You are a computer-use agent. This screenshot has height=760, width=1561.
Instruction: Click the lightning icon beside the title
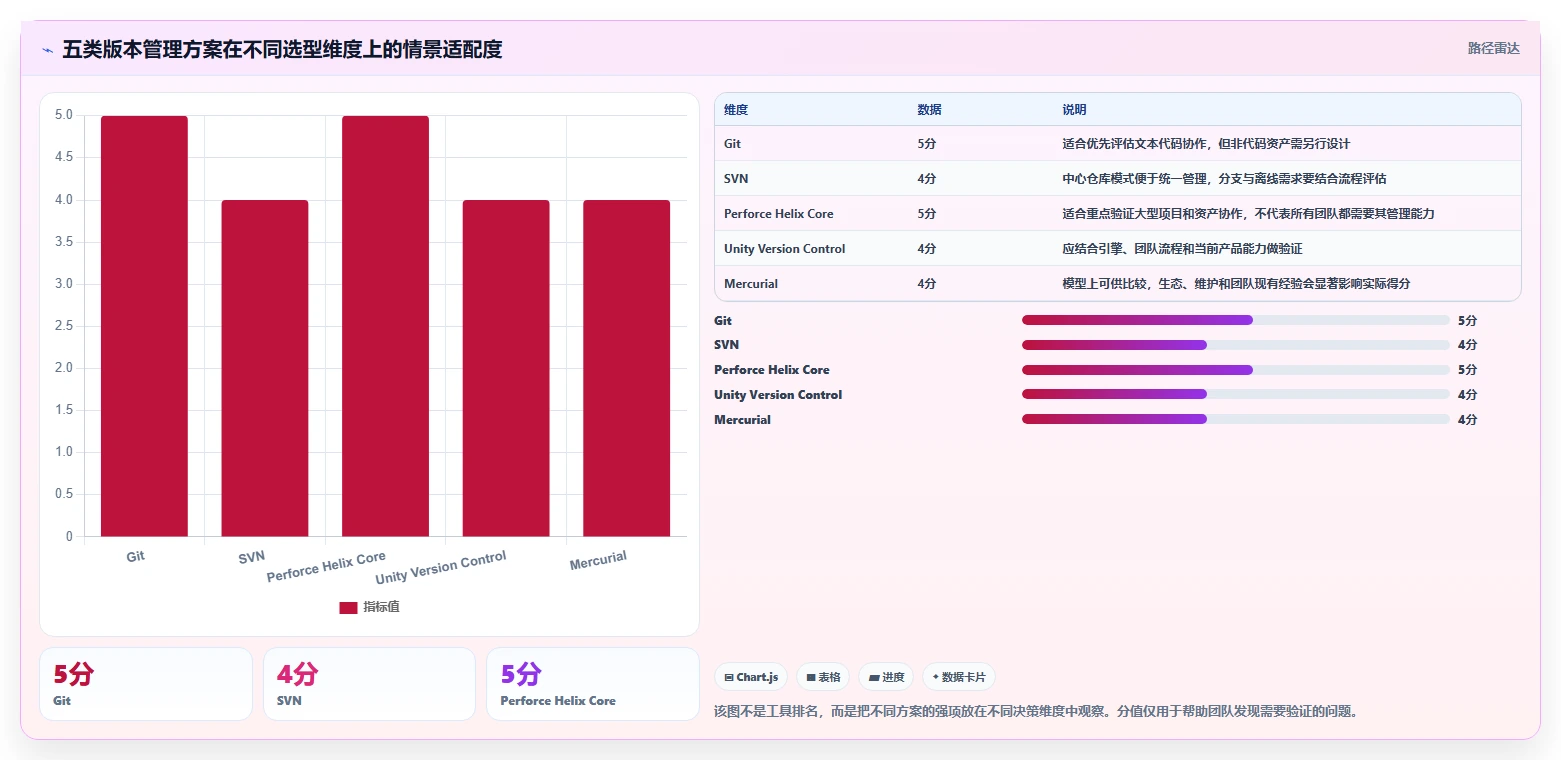click(47, 49)
